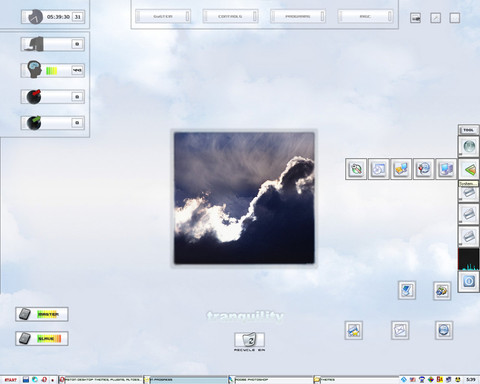Click the Tool header on dock
This screenshot has width=480, height=384.
469,130
